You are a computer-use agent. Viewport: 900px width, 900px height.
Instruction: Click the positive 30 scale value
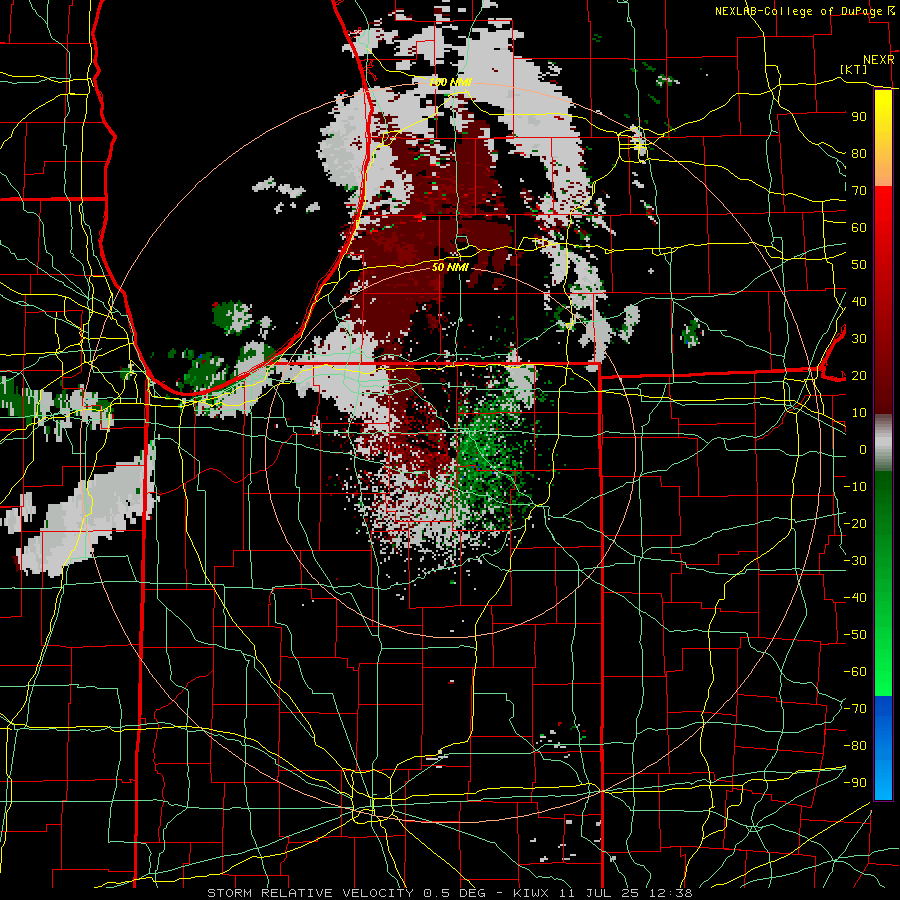(859, 339)
